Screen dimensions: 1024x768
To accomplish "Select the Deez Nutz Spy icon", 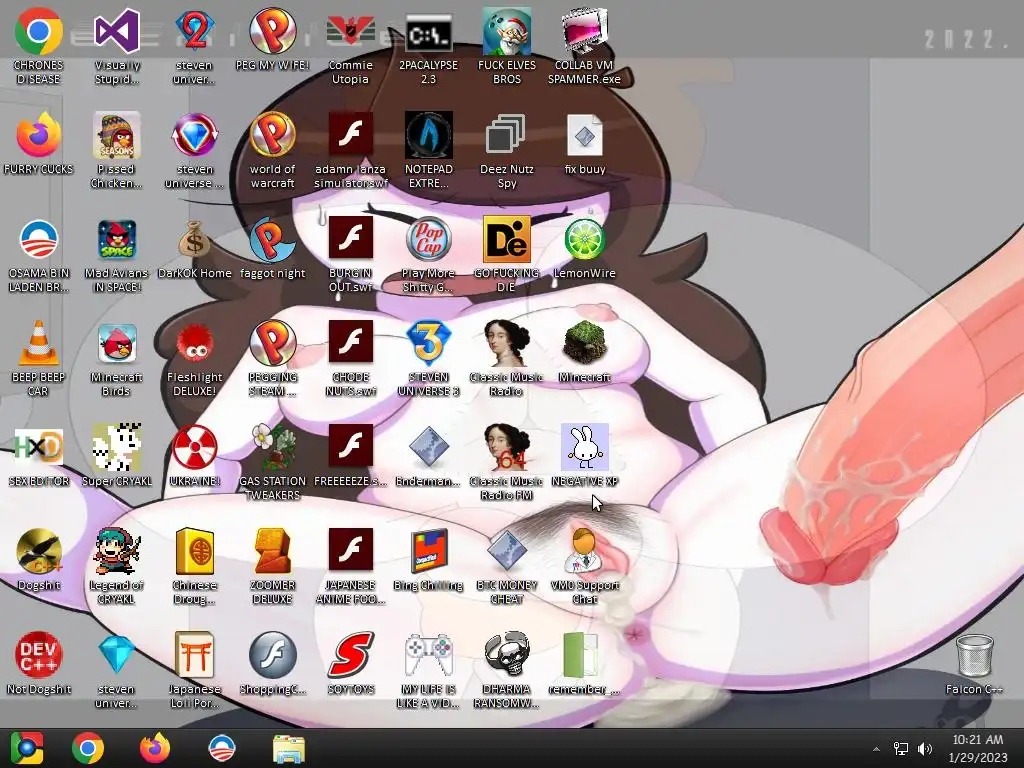I will tap(506, 135).
